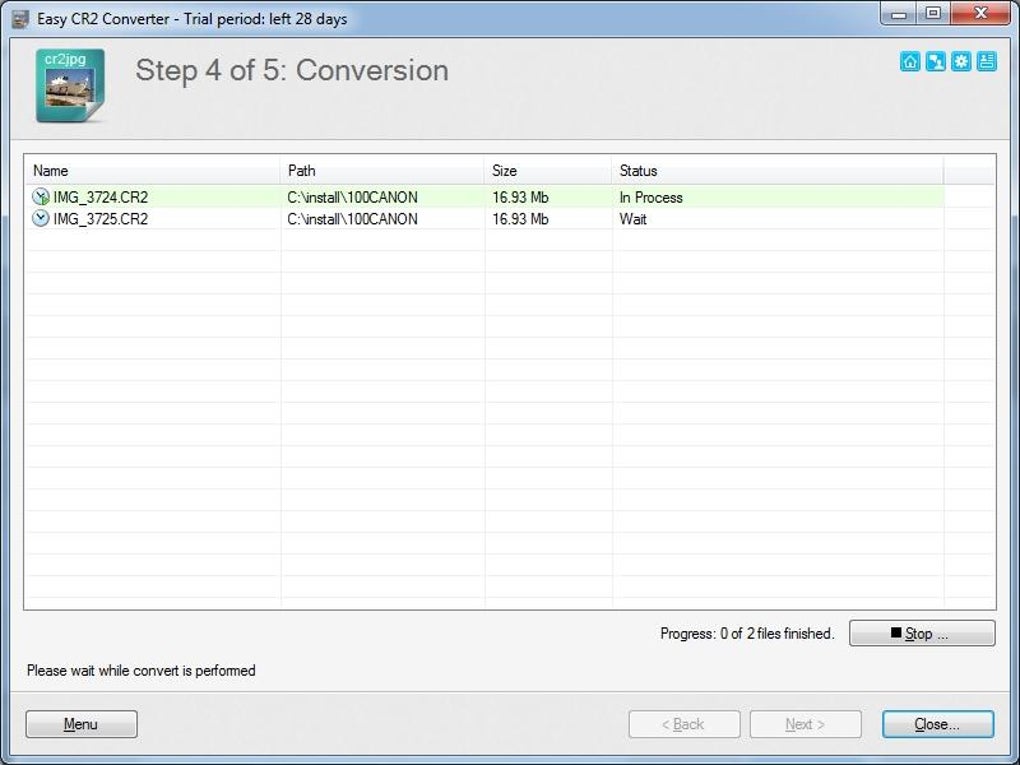Click the disabled Next button
The image size is (1020, 765).
(x=805, y=724)
